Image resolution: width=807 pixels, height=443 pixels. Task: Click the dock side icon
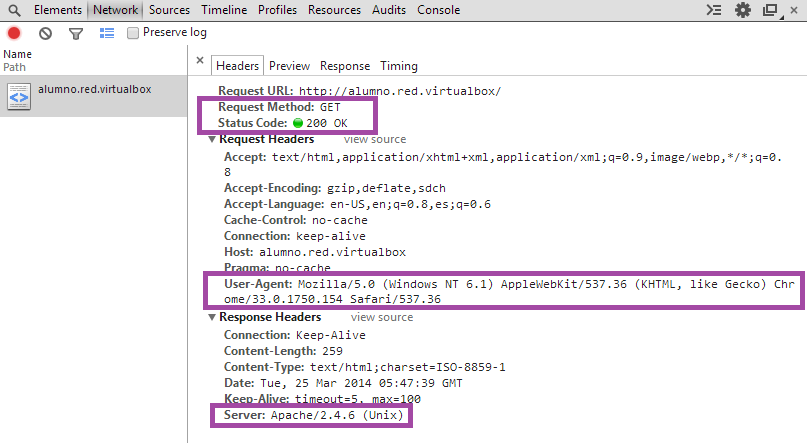click(x=771, y=10)
